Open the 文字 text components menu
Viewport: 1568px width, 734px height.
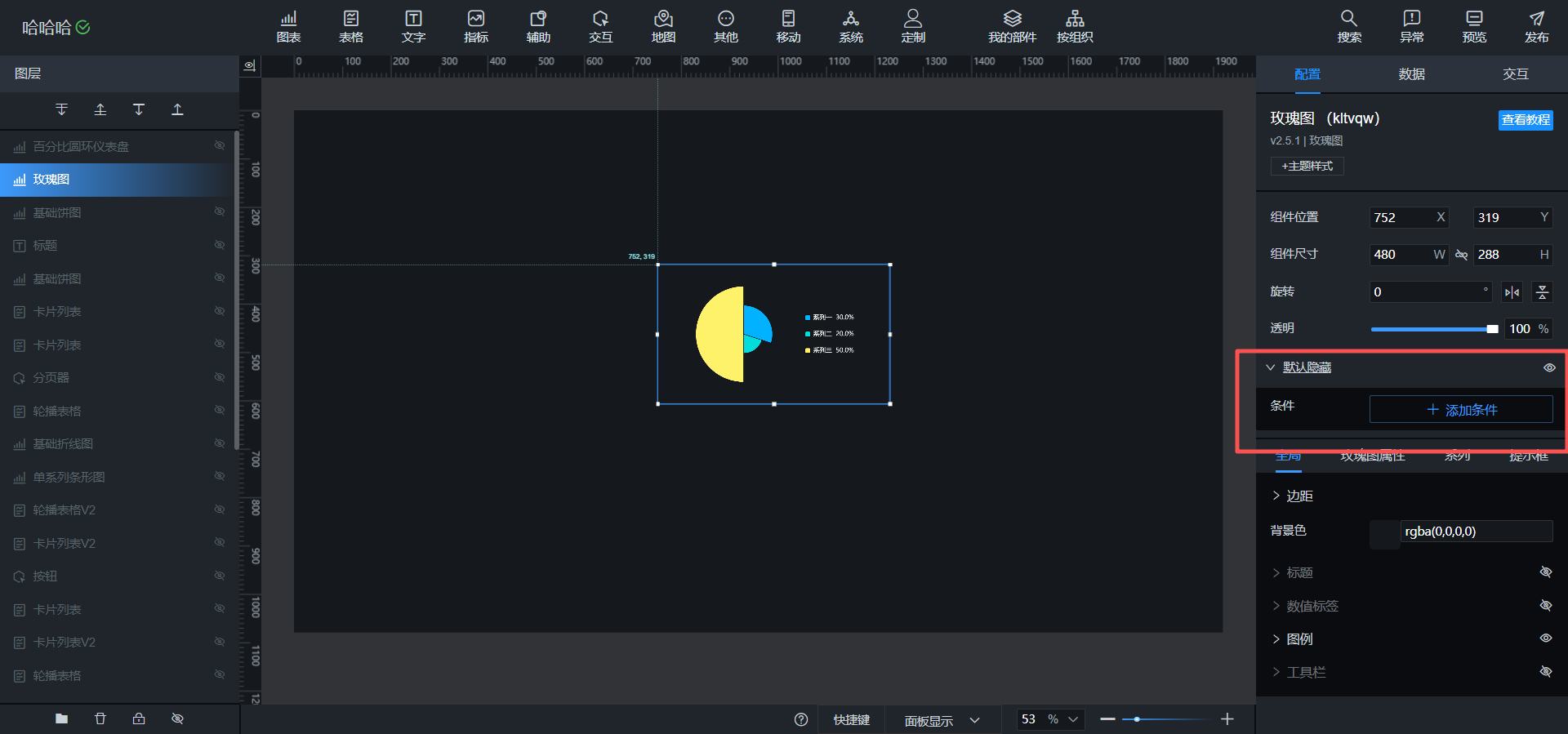point(413,27)
